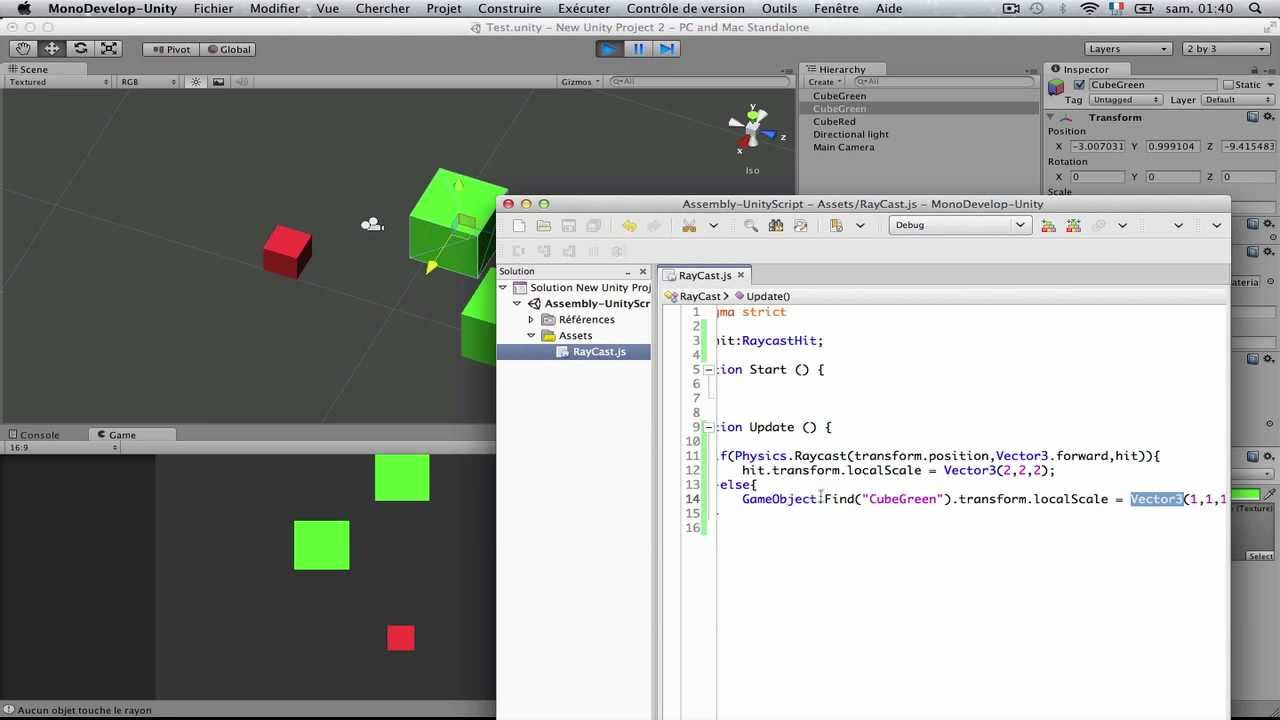
Task: Click the Replace icon in MonoDevelop toolbar
Action: [800, 226]
